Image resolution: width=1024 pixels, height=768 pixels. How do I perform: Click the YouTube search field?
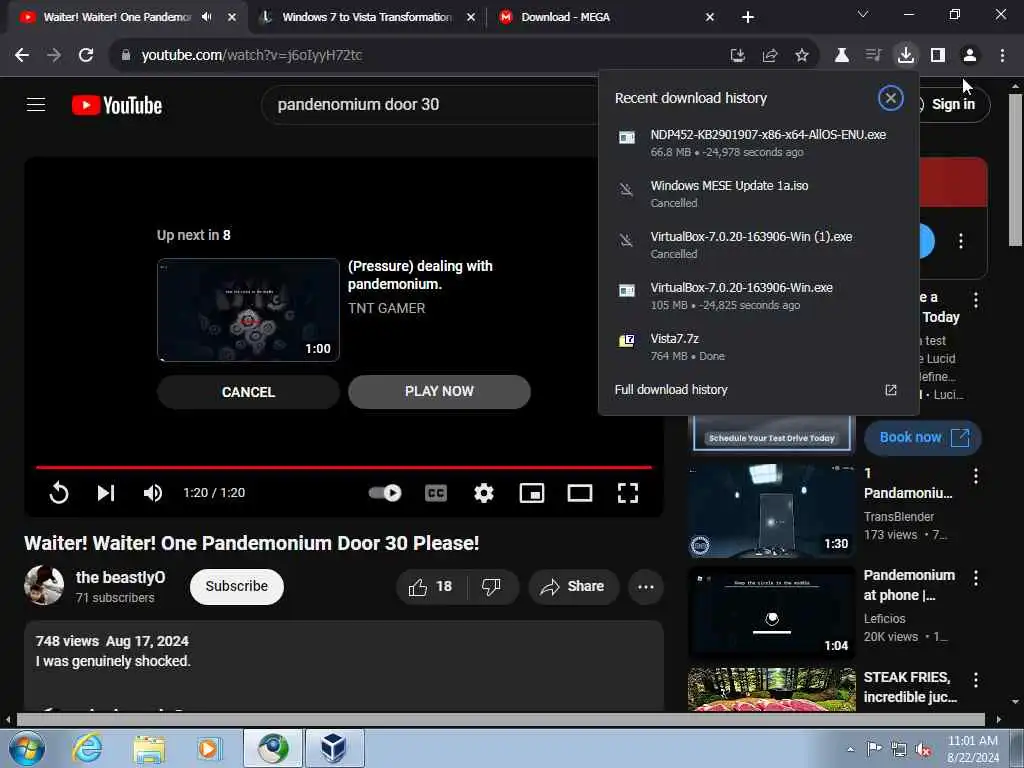(x=431, y=104)
